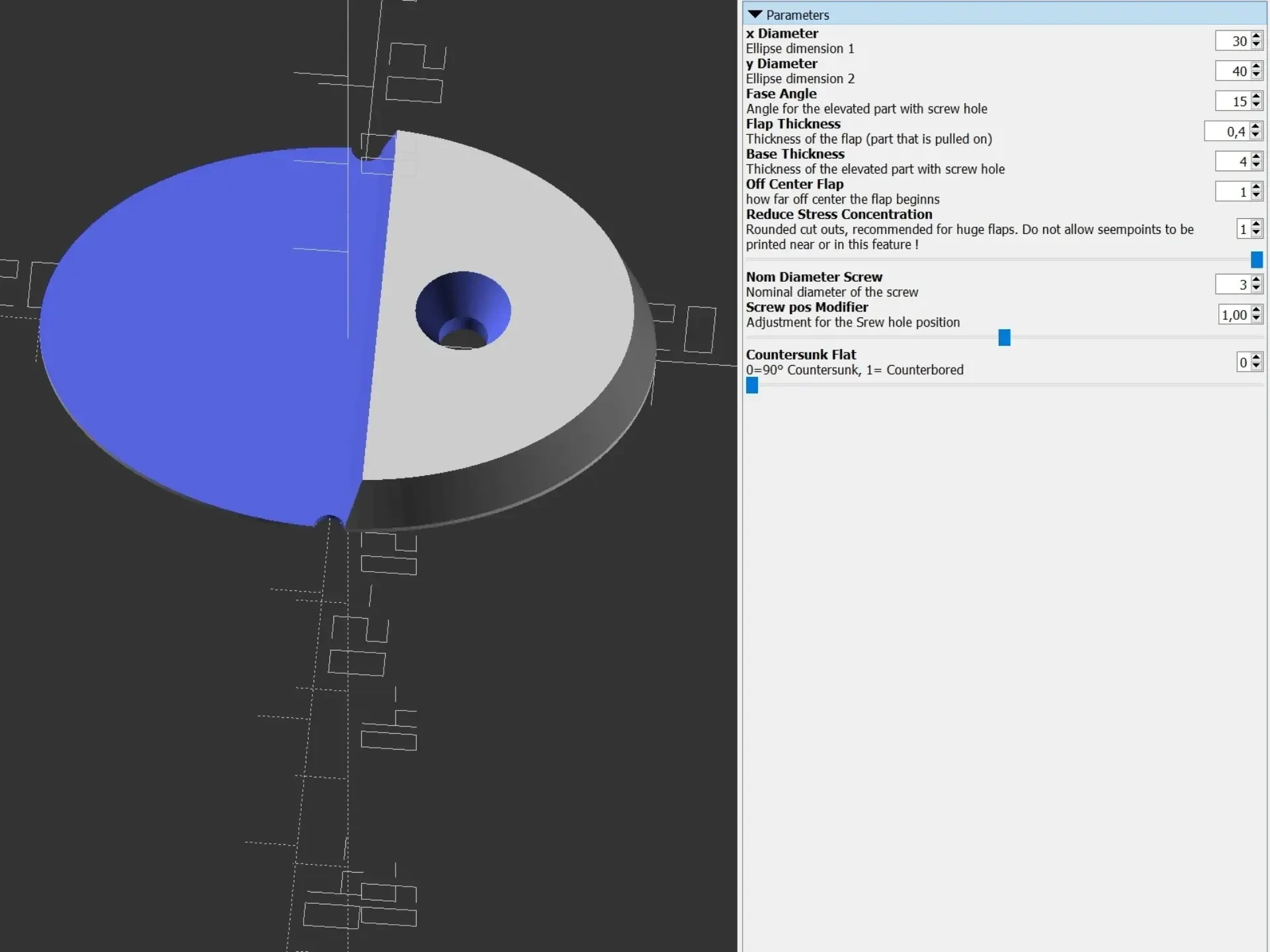Click the countersunk screw hole in model
1270x952 pixels.
coord(463,310)
